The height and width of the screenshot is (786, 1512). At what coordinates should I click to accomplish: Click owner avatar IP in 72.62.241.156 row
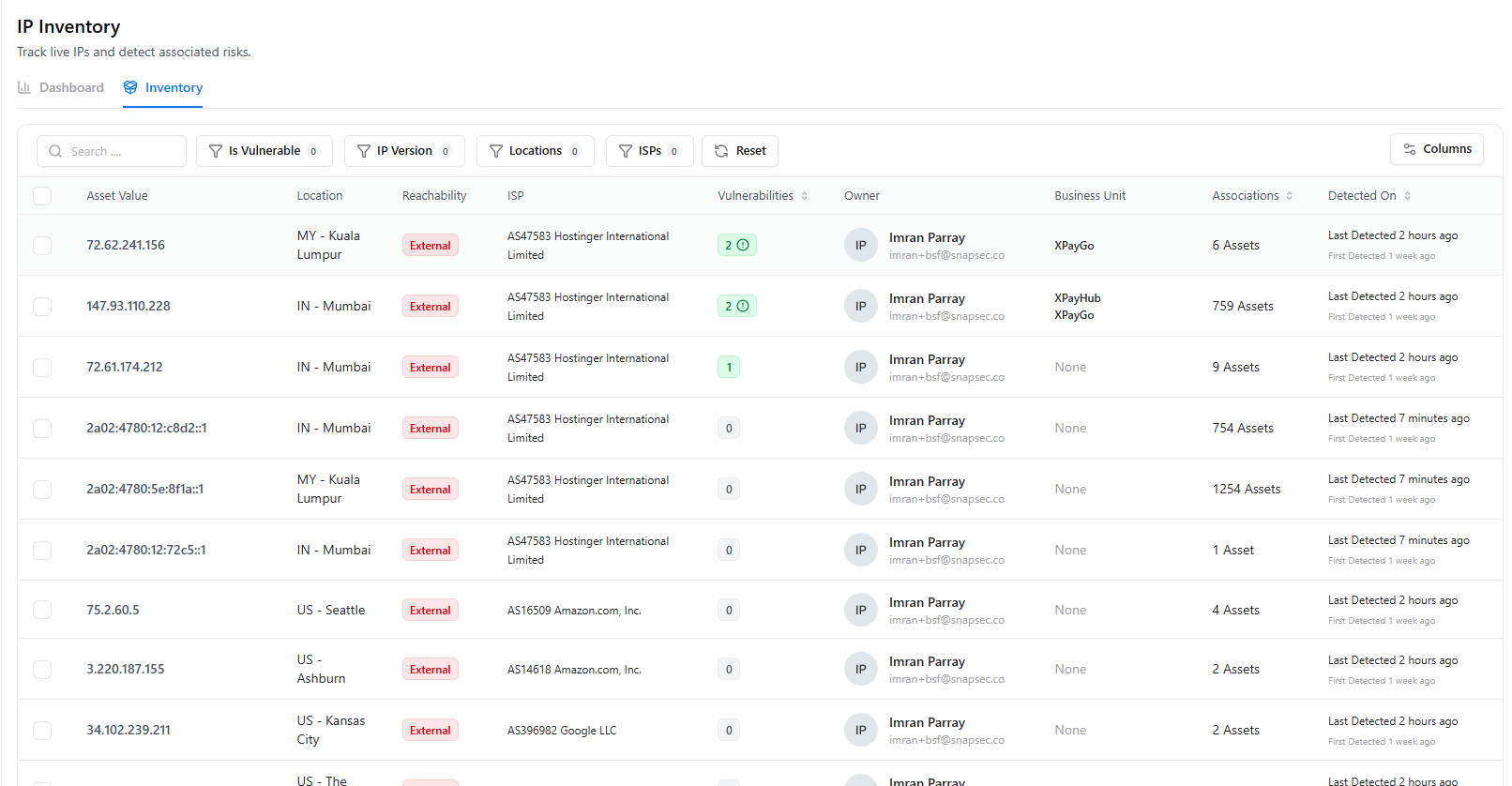click(x=860, y=246)
